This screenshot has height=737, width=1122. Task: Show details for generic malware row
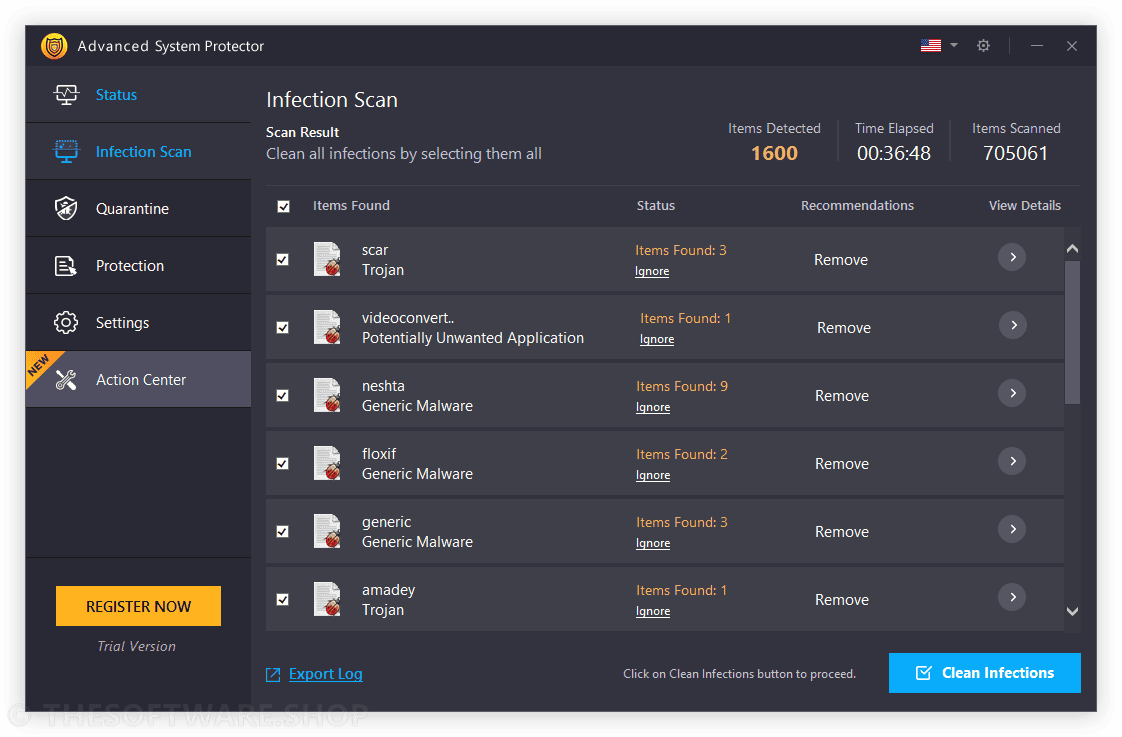[x=1012, y=529]
